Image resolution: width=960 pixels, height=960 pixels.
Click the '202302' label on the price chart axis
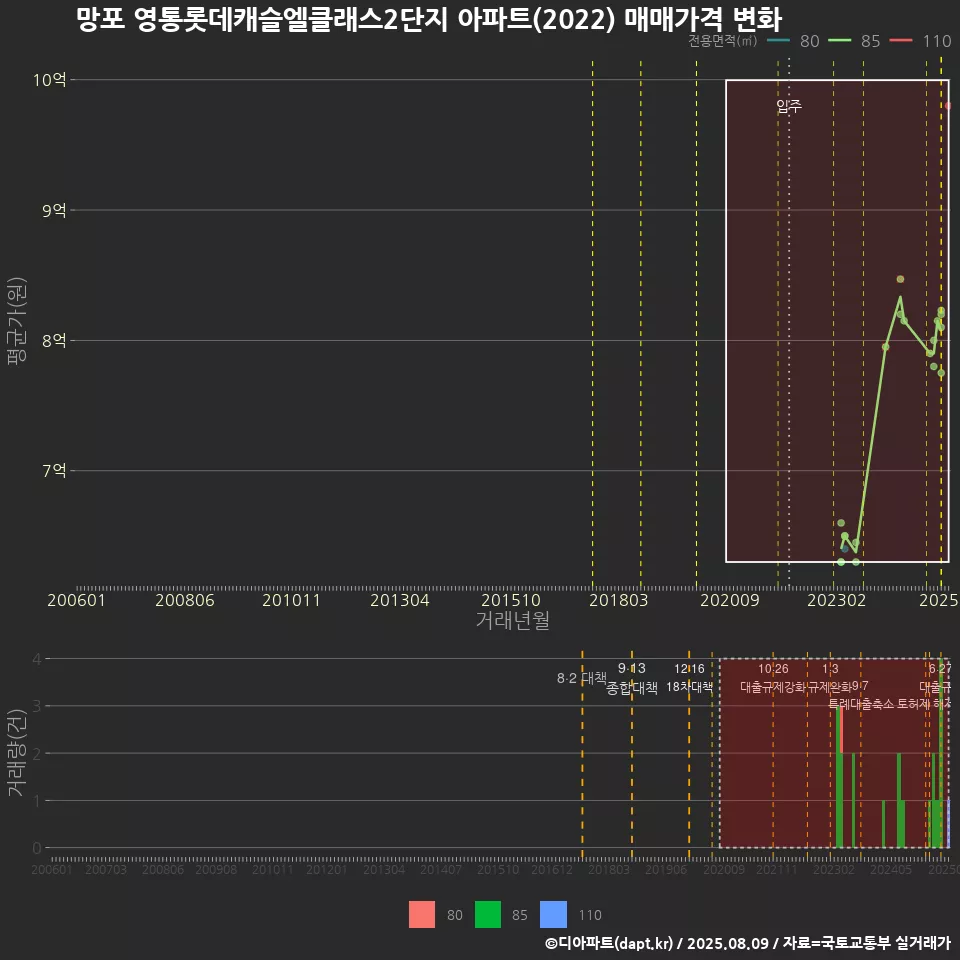(x=836, y=600)
